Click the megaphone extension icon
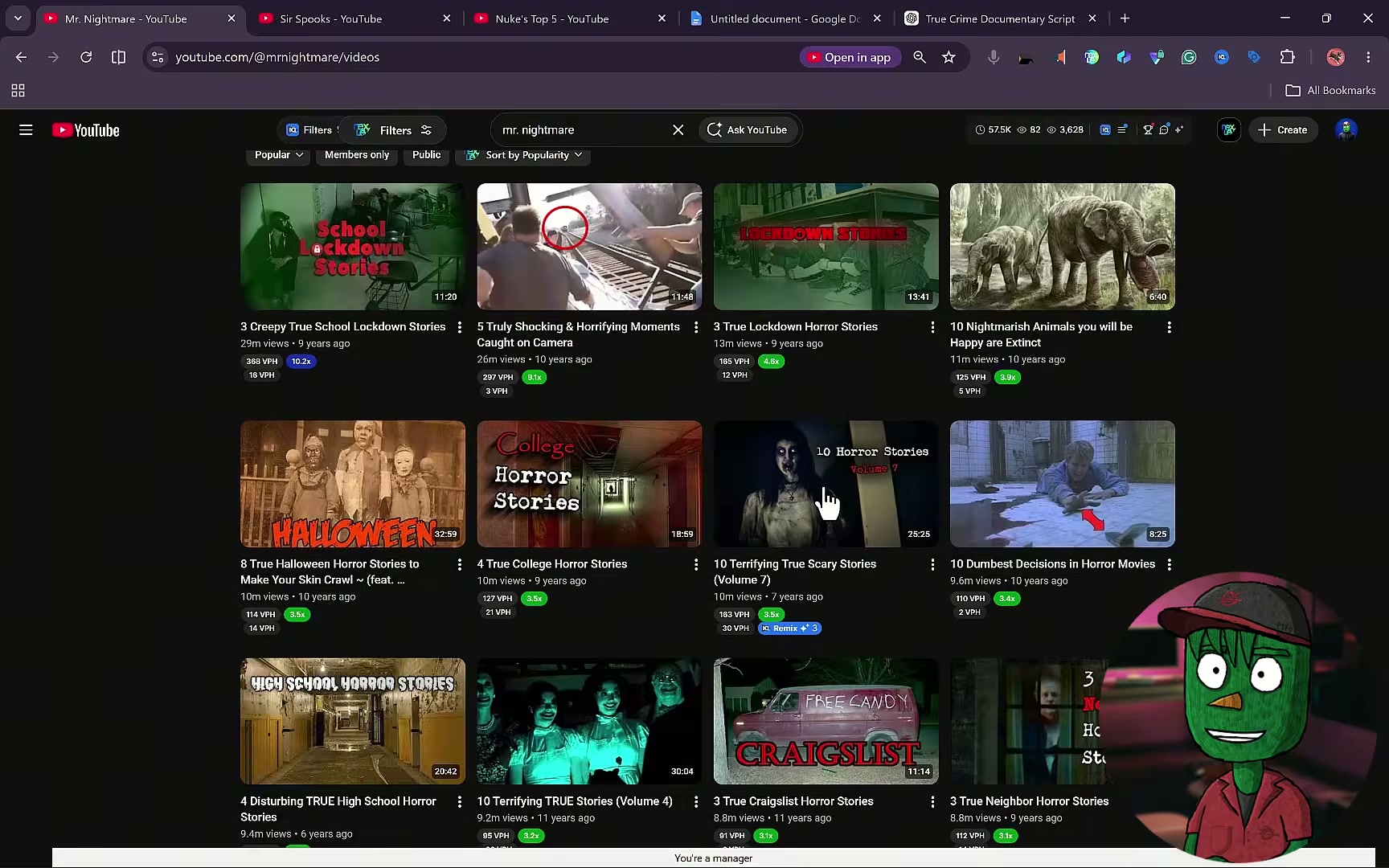 click(x=1059, y=57)
